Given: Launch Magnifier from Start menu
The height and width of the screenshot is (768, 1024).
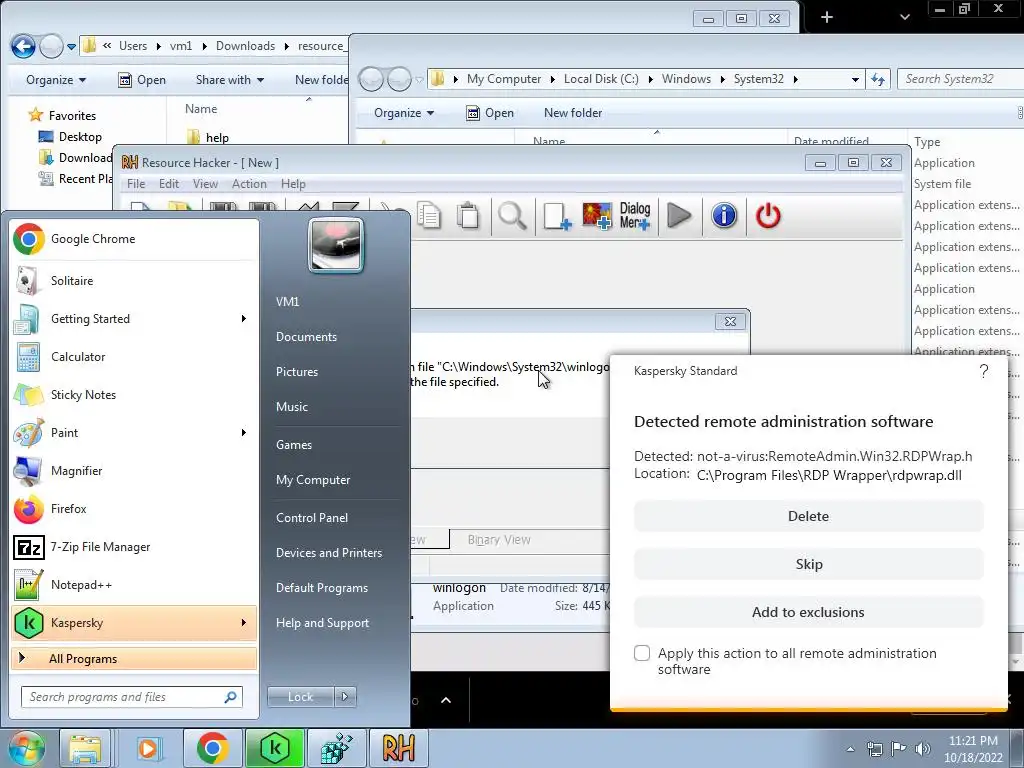Looking at the screenshot, I should click(134, 471).
